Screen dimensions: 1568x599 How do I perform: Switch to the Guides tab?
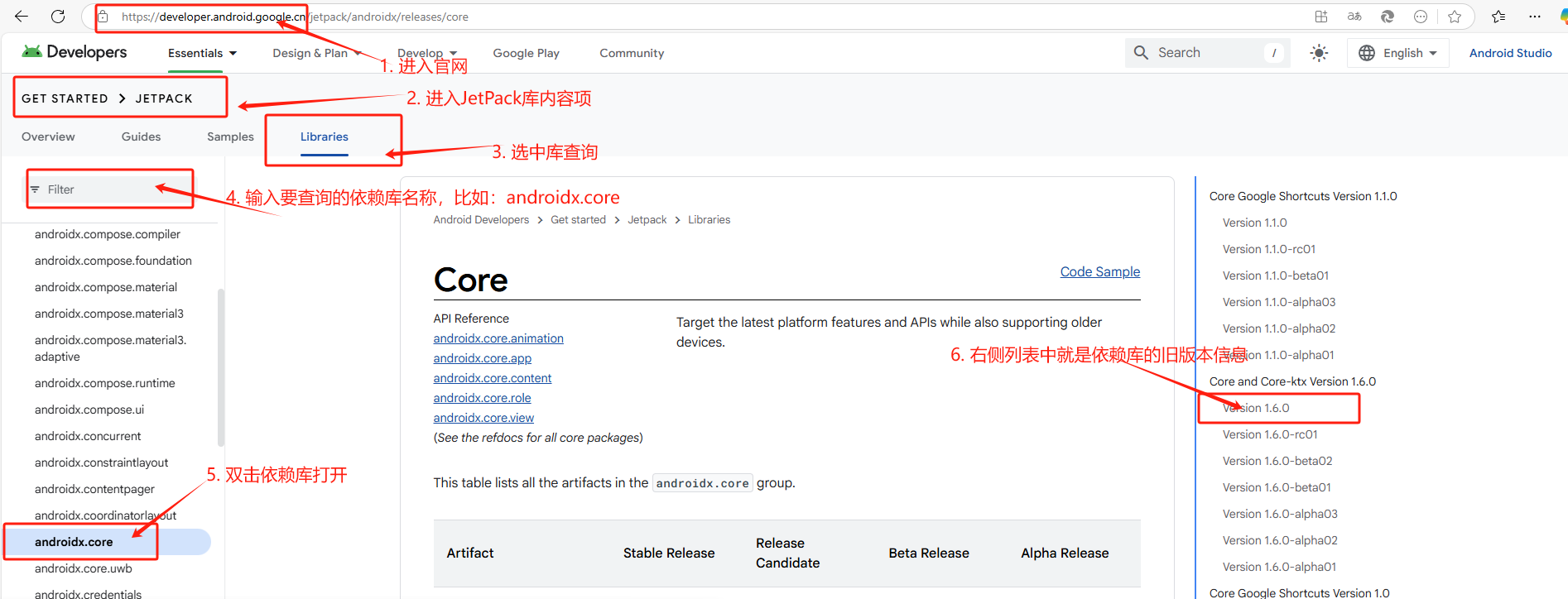tap(141, 137)
